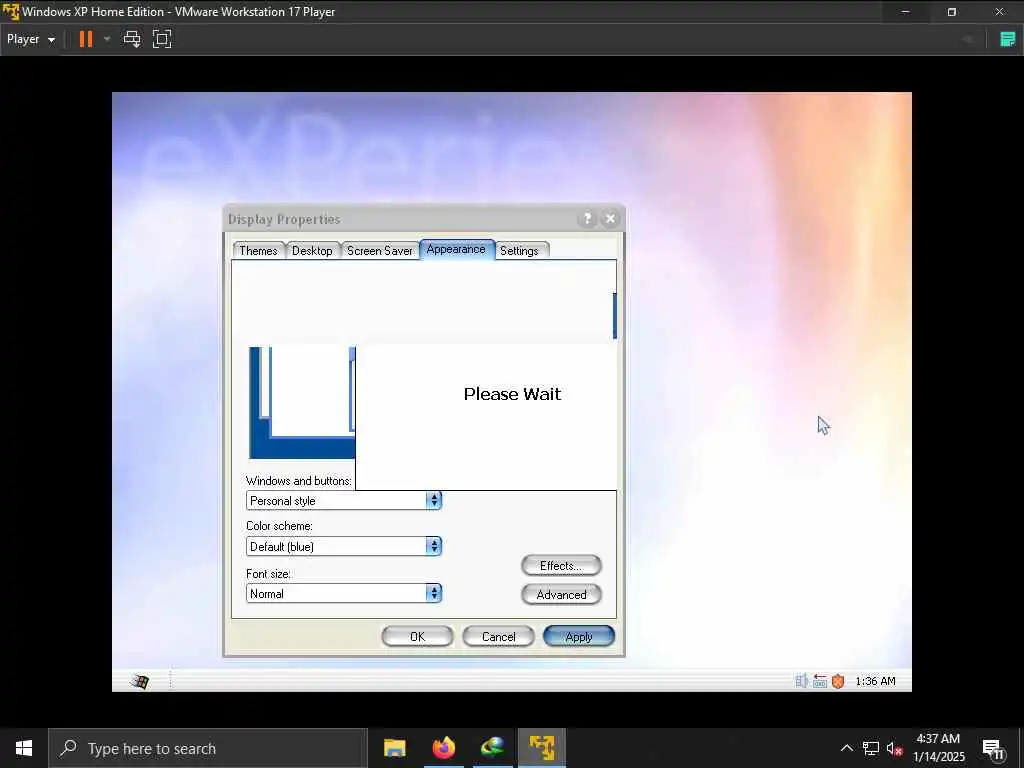
Task: Open the Font size dropdown
Action: click(x=344, y=593)
